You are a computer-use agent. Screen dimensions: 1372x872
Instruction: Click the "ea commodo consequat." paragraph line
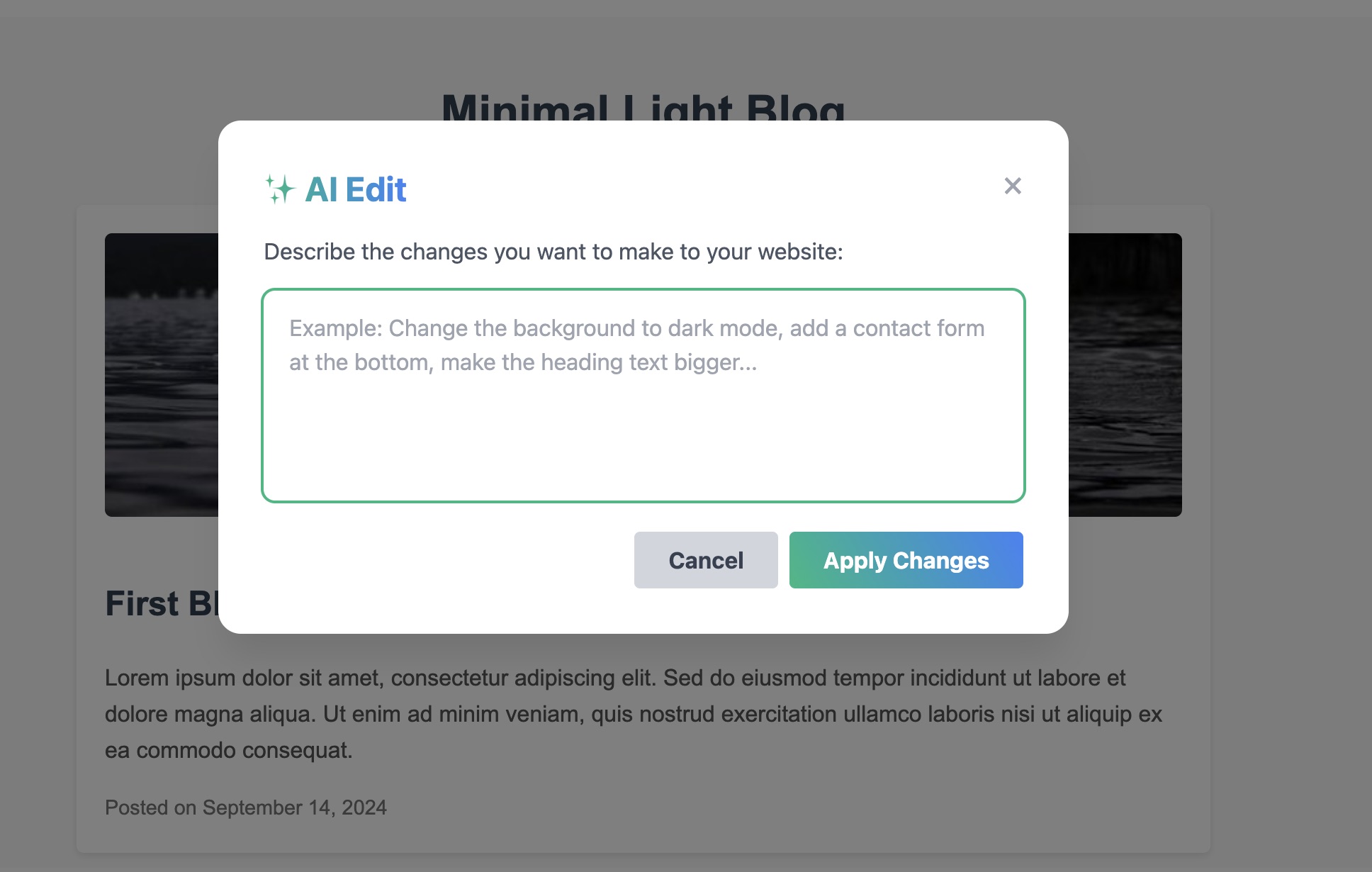point(228,750)
